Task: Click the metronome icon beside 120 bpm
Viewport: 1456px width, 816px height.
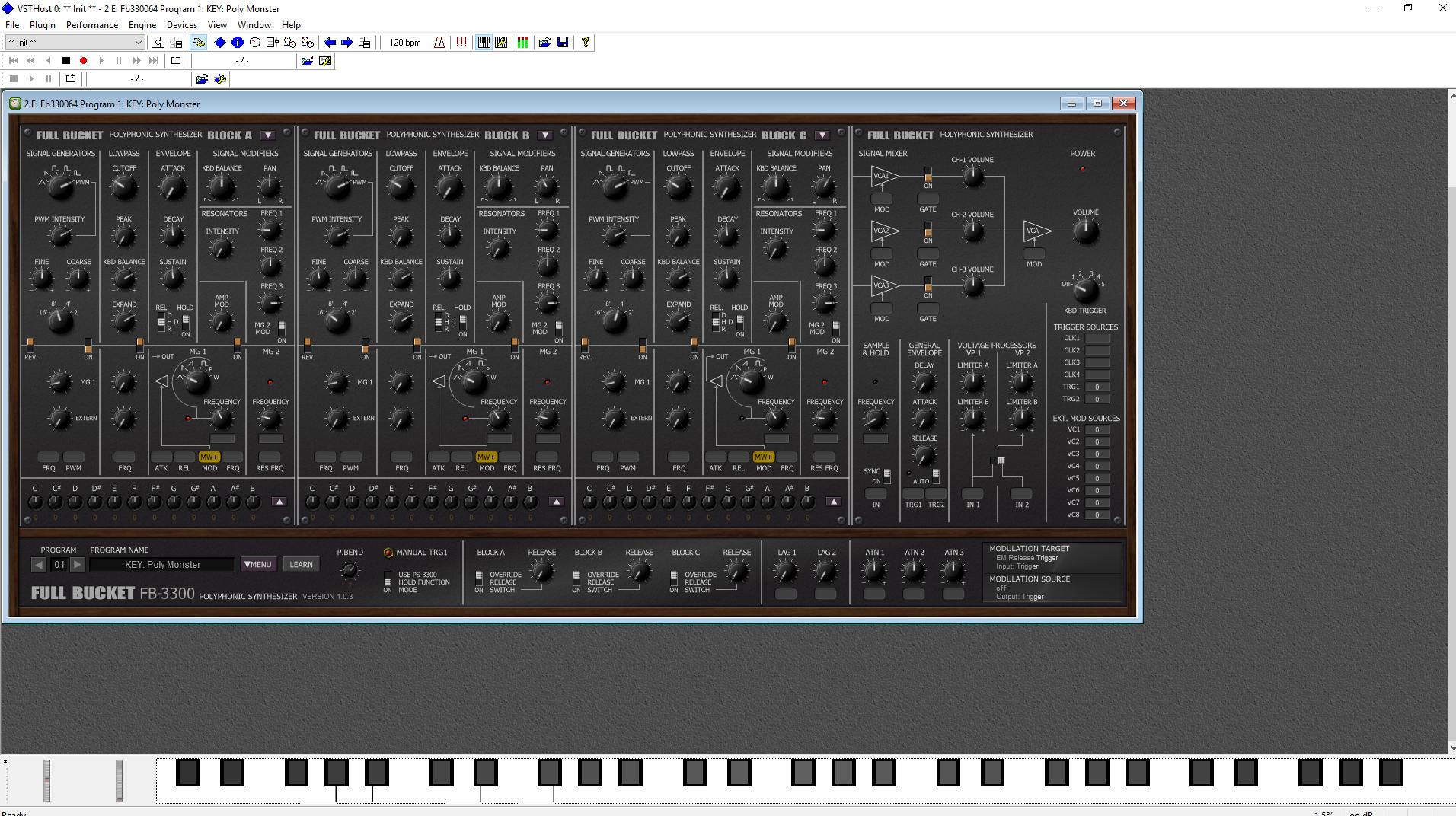Action: (439, 43)
